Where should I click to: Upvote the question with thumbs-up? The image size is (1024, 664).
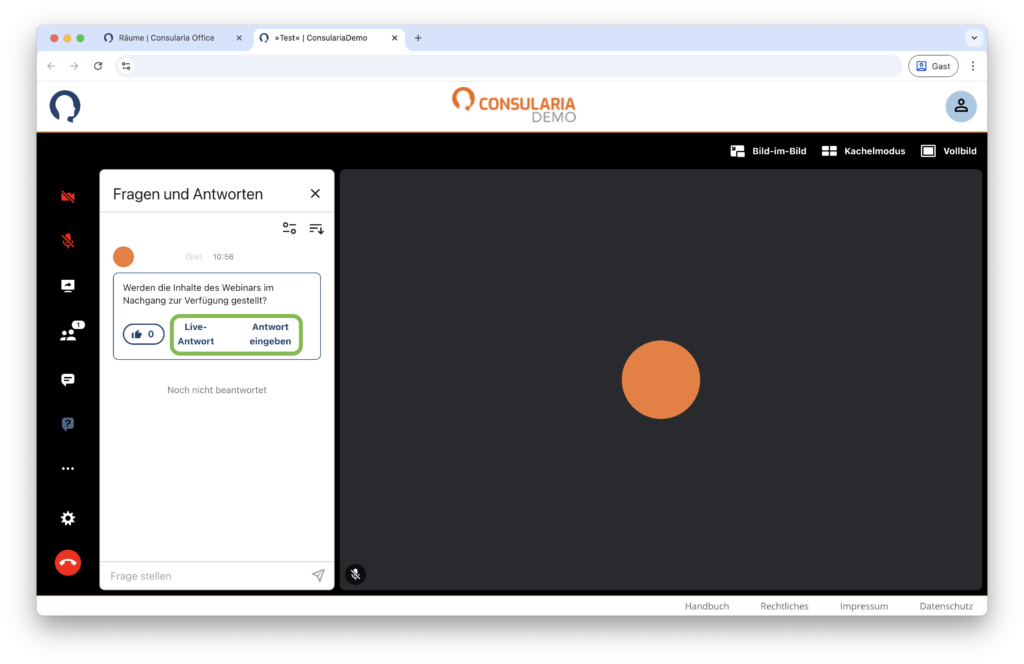coord(143,334)
